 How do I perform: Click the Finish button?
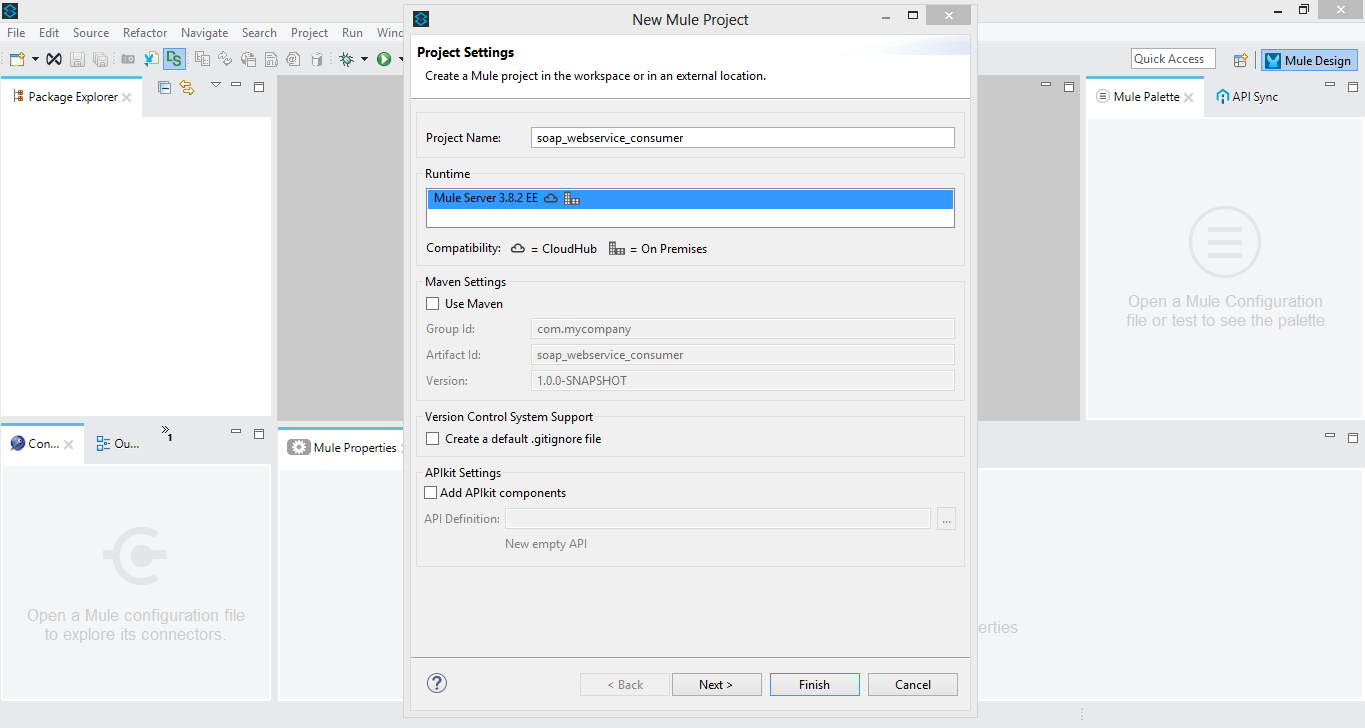[x=814, y=685]
